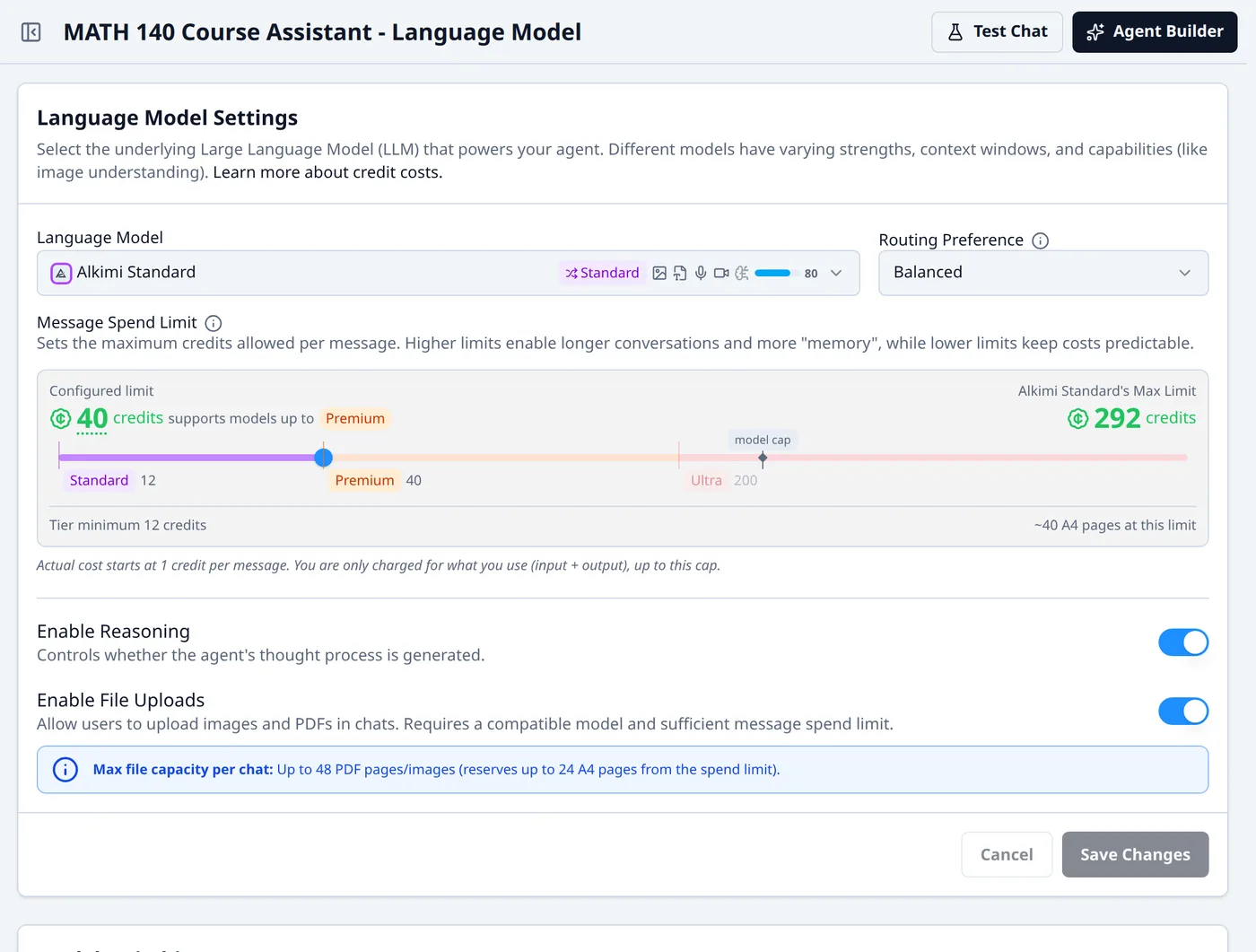Screen dimensions: 1256x952
Task: Click the video camera capability icon
Action: (x=721, y=273)
